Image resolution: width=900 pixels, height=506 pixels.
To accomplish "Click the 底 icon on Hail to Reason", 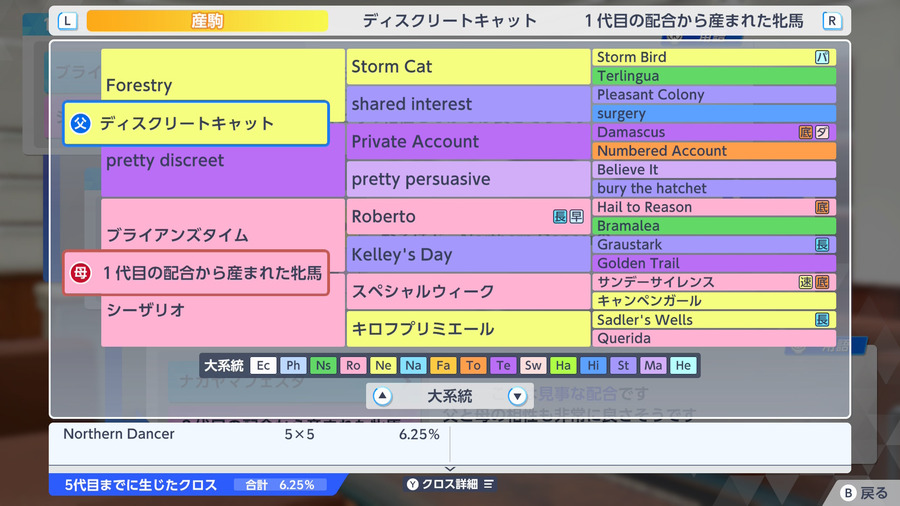I will tap(822, 207).
